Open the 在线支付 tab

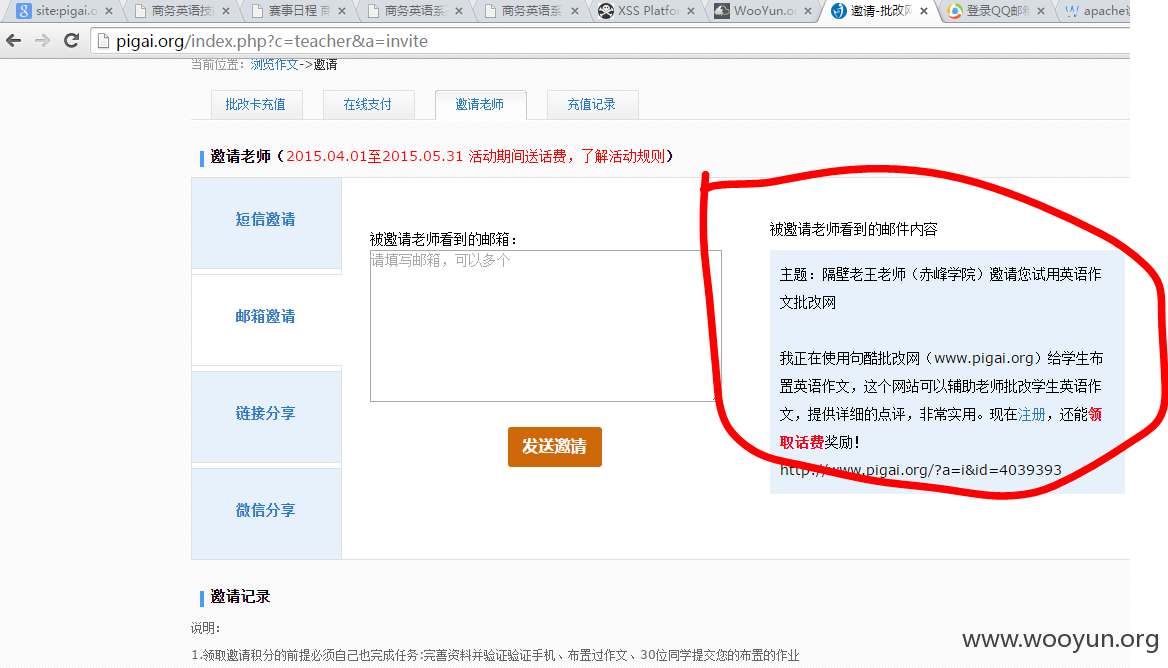tap(367, 104)
